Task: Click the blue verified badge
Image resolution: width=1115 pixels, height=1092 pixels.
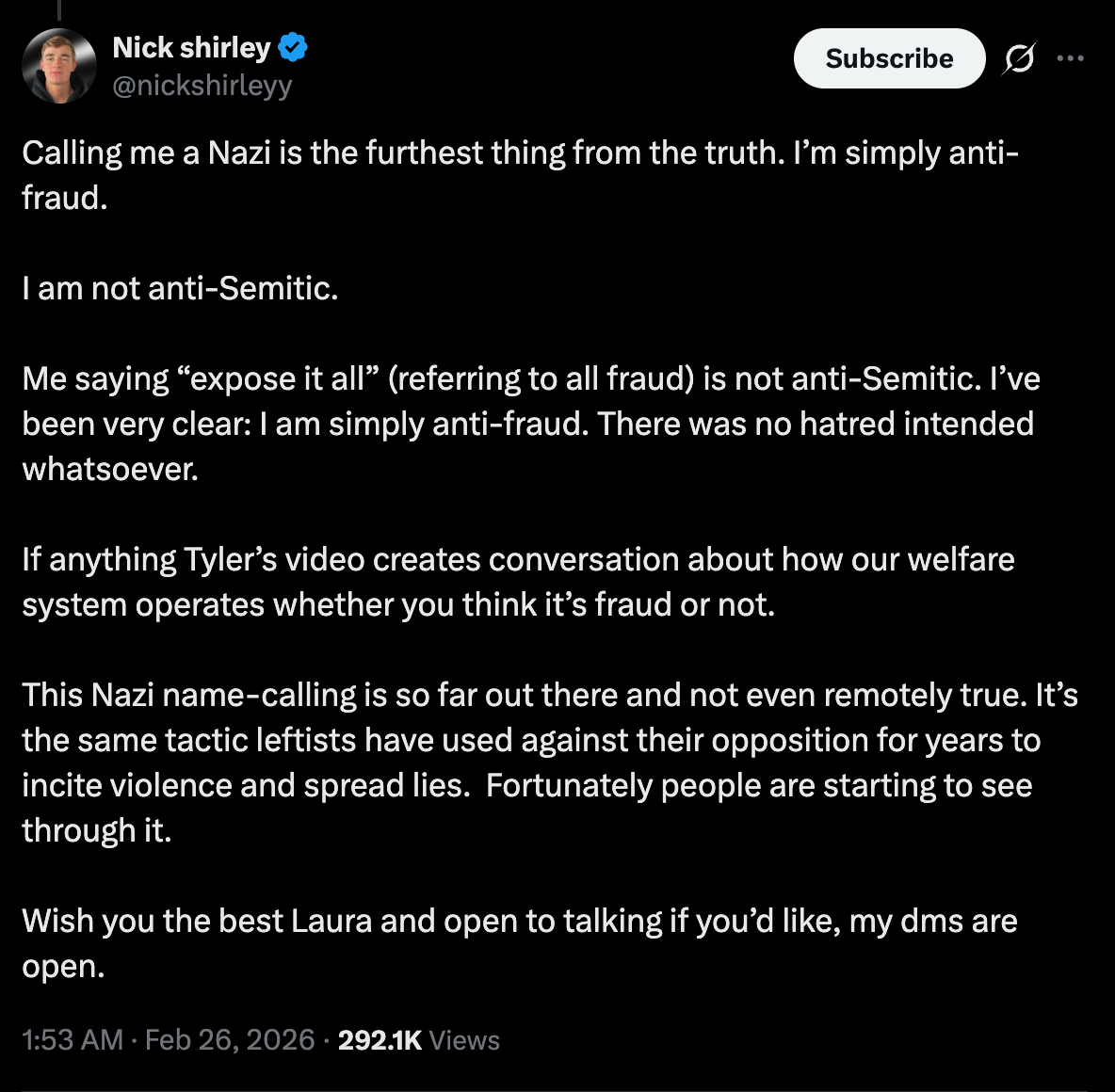Action: [x=293, y=47]
